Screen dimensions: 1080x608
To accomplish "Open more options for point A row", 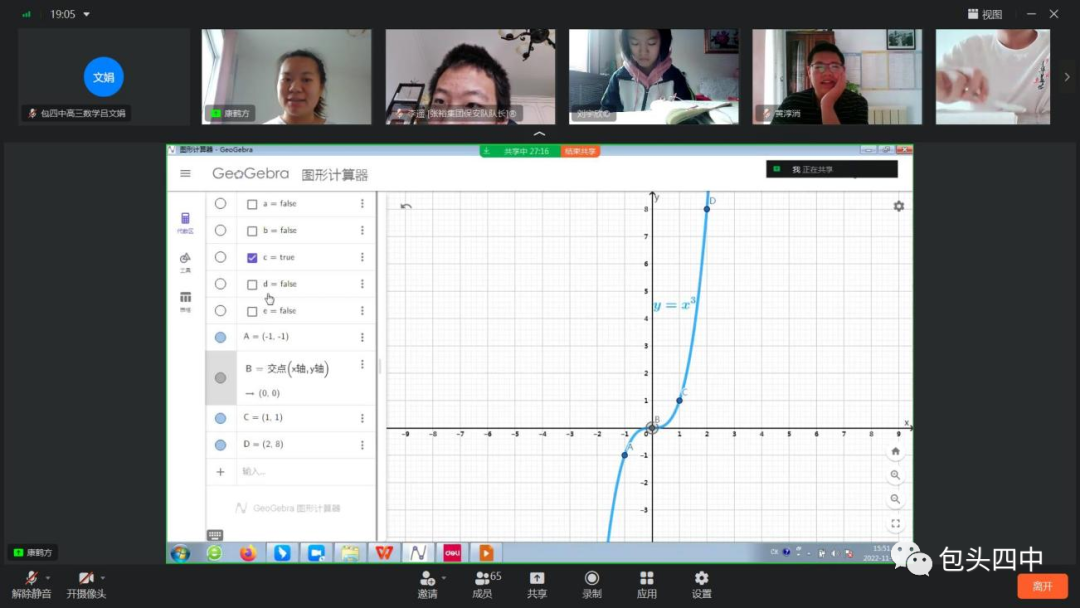I will pos(362,337).
